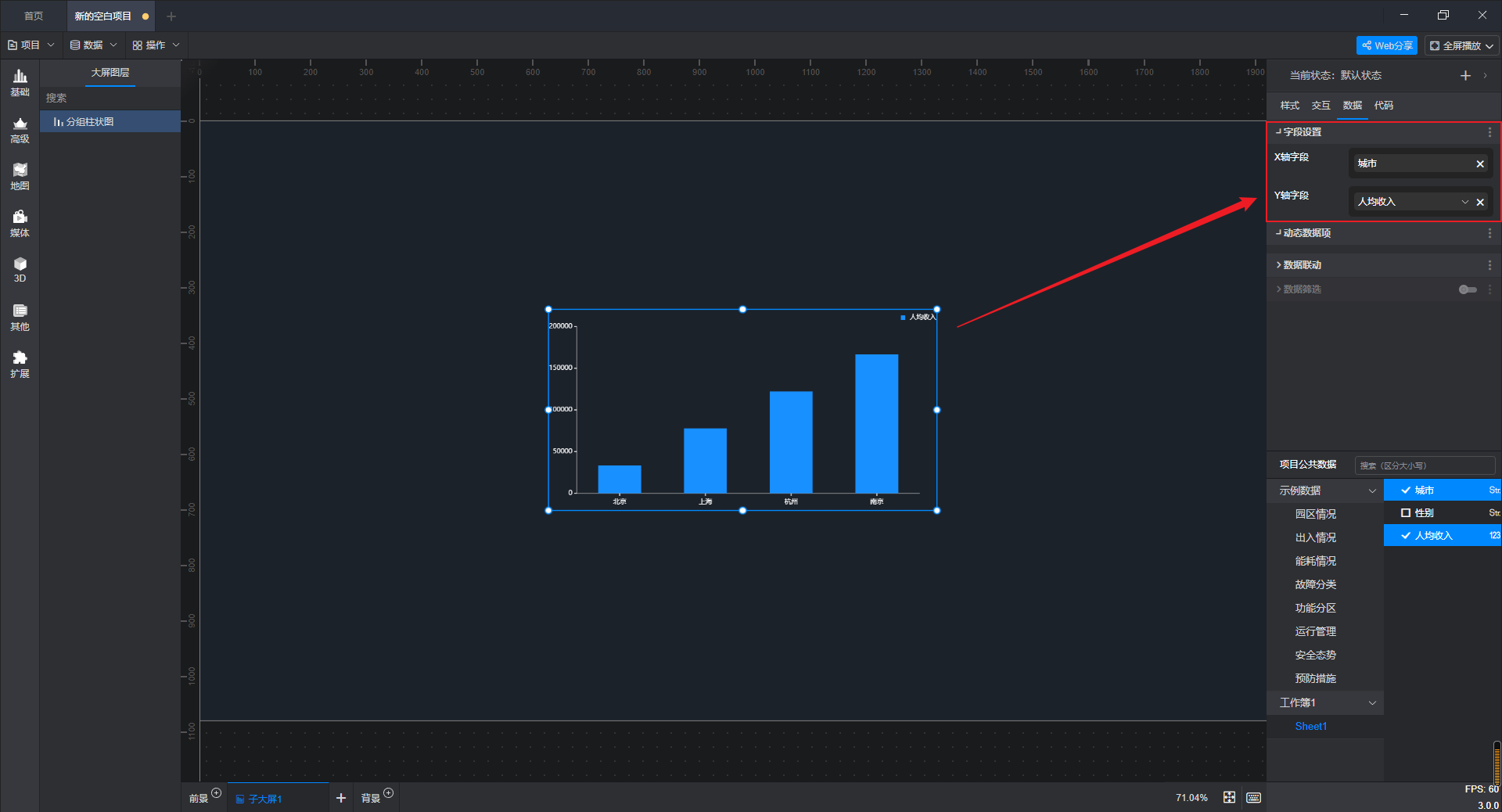The width and height of the screenshot is (1502, 812).
Task: Open the 数据 menu dropdown
Action: [93, 45]
